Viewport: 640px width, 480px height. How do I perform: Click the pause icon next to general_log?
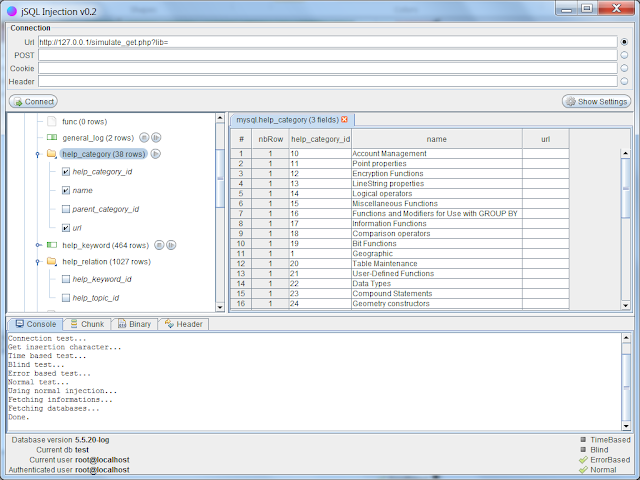click(x=144, y=138)
